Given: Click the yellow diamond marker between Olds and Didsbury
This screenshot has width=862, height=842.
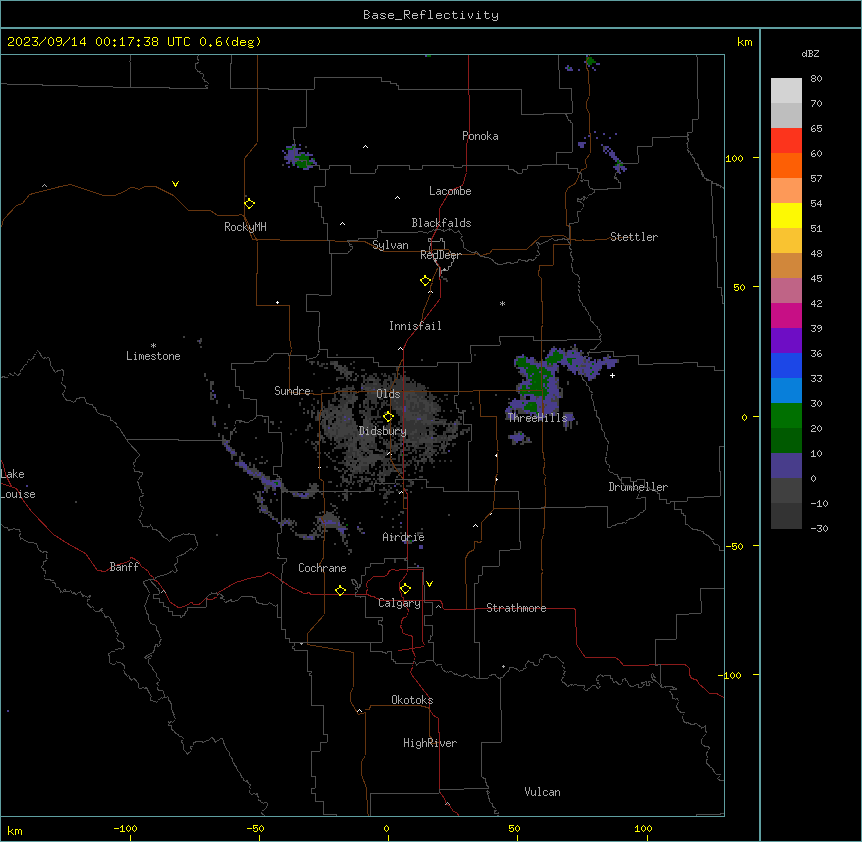Looking at the screenshot, I should [x=388, y=417].
